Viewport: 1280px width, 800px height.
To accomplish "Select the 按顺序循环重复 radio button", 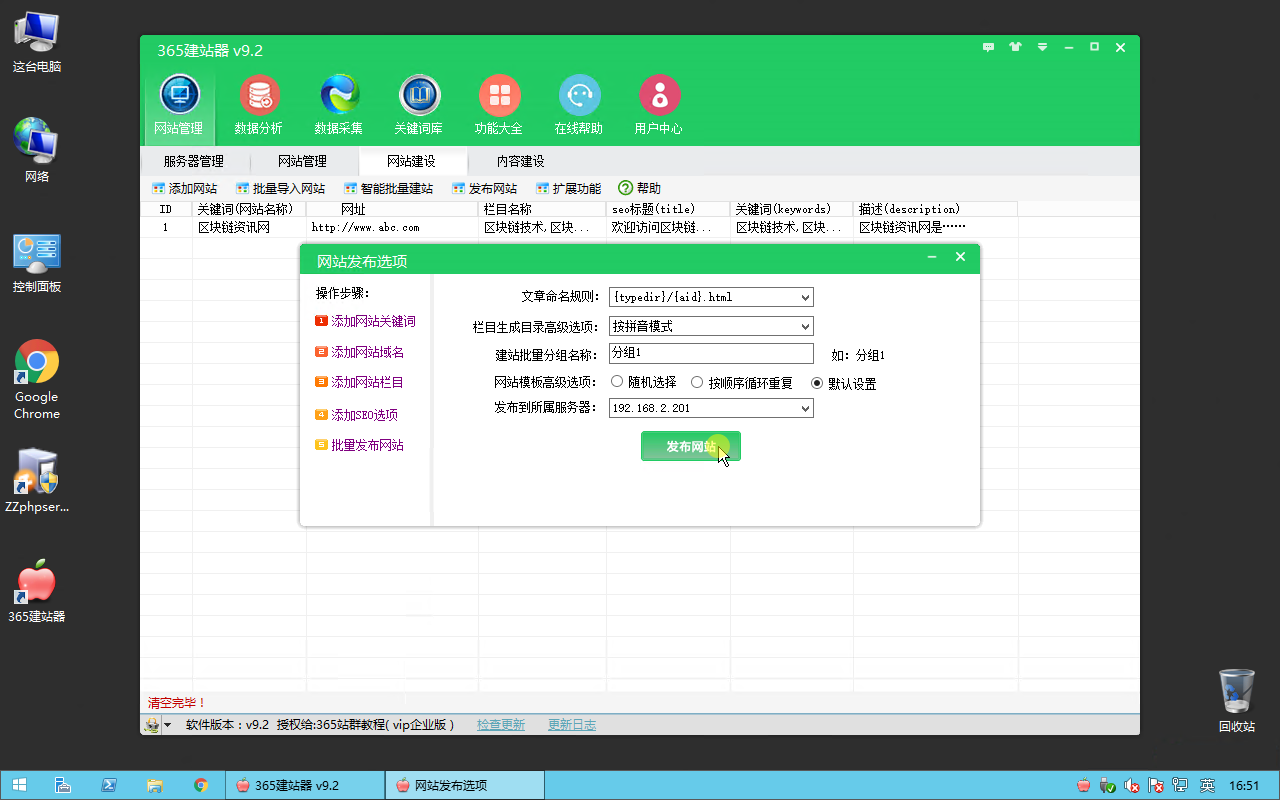I will 697,383.
